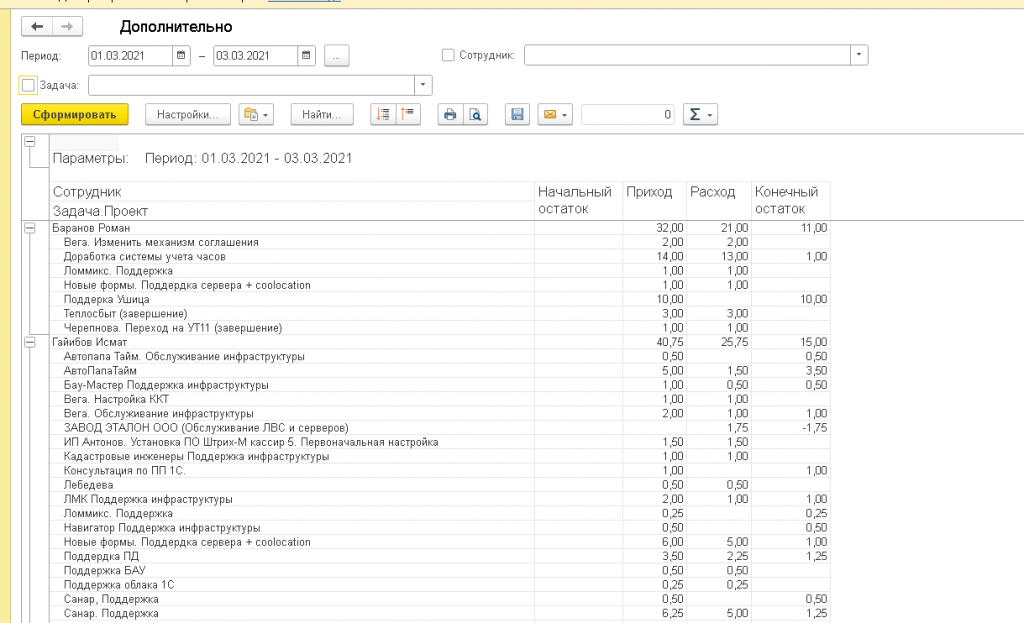Expand all groups icon in the toolbar
This screenshot has width=1024, height=623.
384,115
